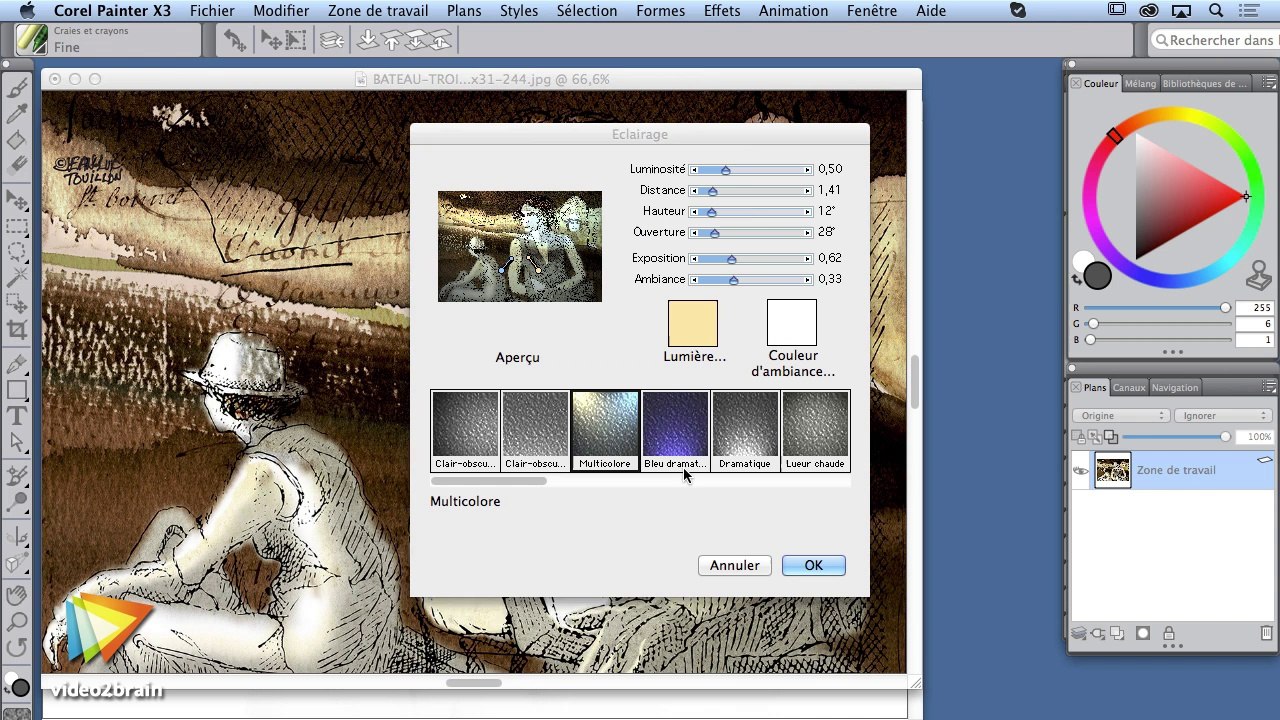Click the Clone Color rubber stamp icon
Image resolution: width=1280 pixels, height=720 pixels.
(x=1258, y=274)
